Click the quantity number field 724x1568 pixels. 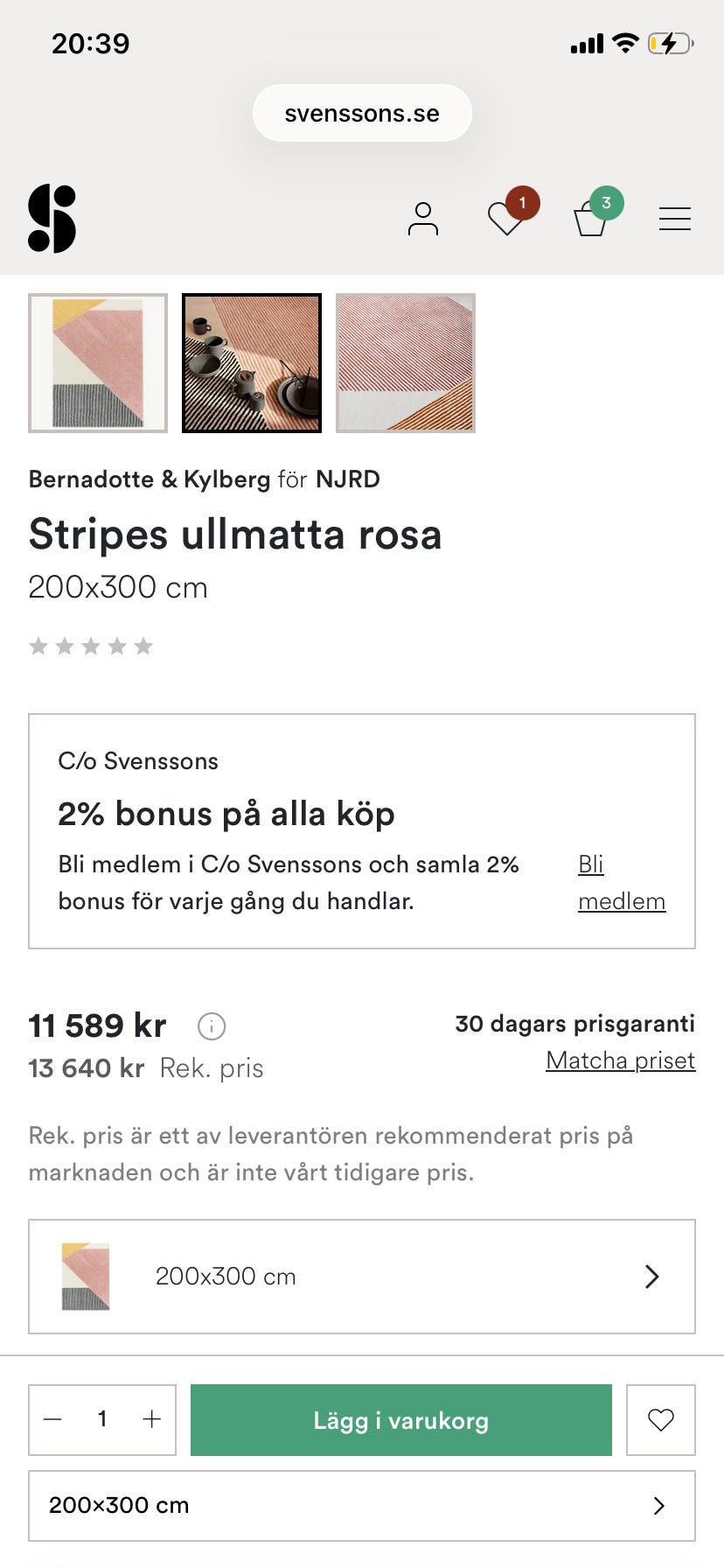pos(102,1419)
